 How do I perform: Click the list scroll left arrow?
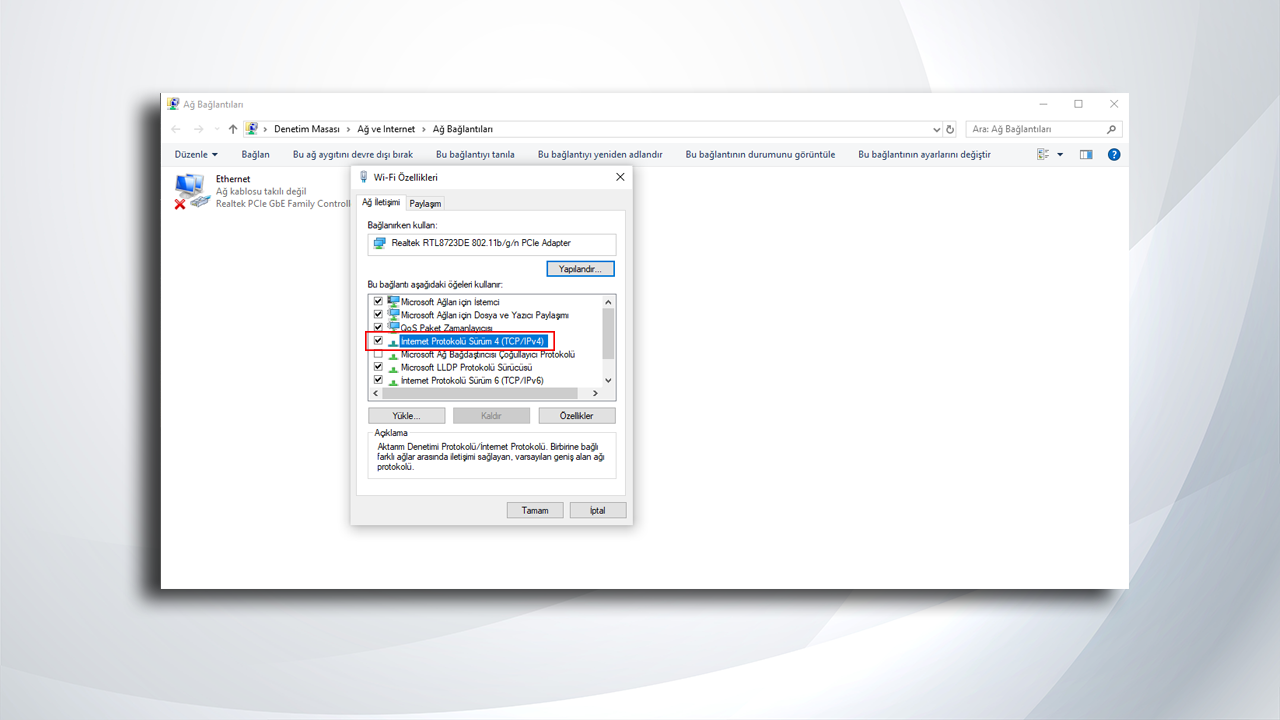(375, 393)
